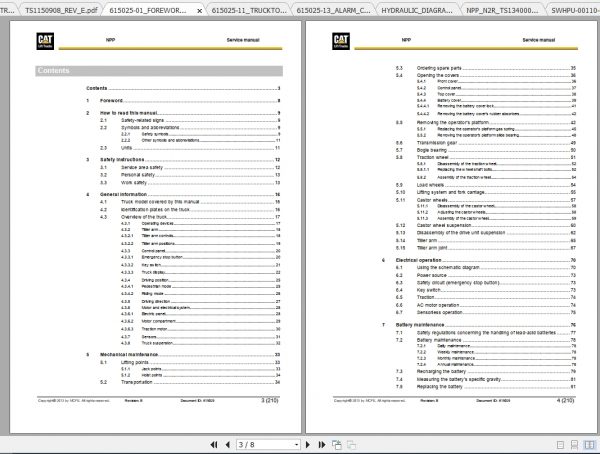Open entry 4 General information
600x454 pixels.
[x=184, y=194]
